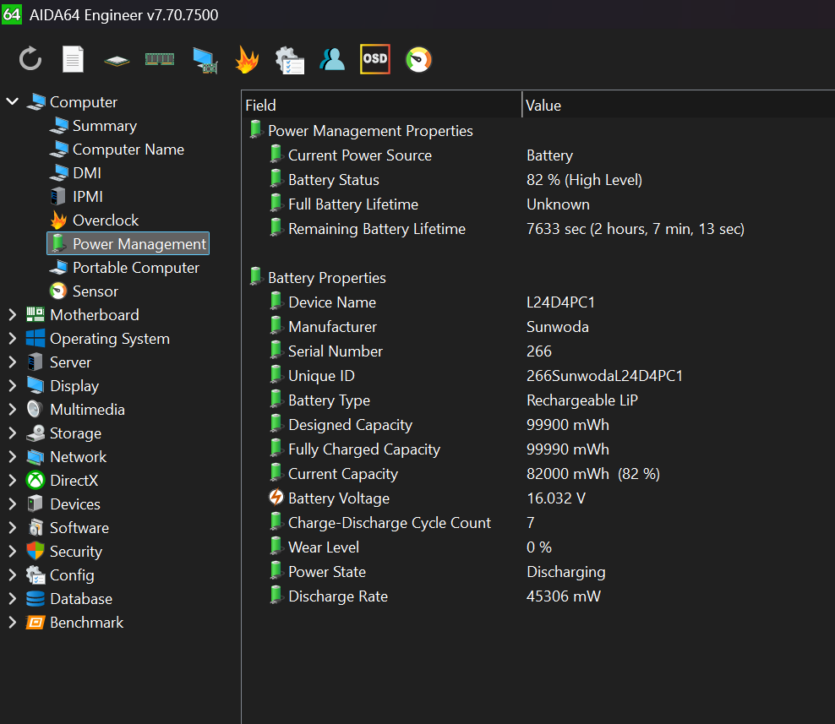Open the preferences checklist toolbar icon

290,60
